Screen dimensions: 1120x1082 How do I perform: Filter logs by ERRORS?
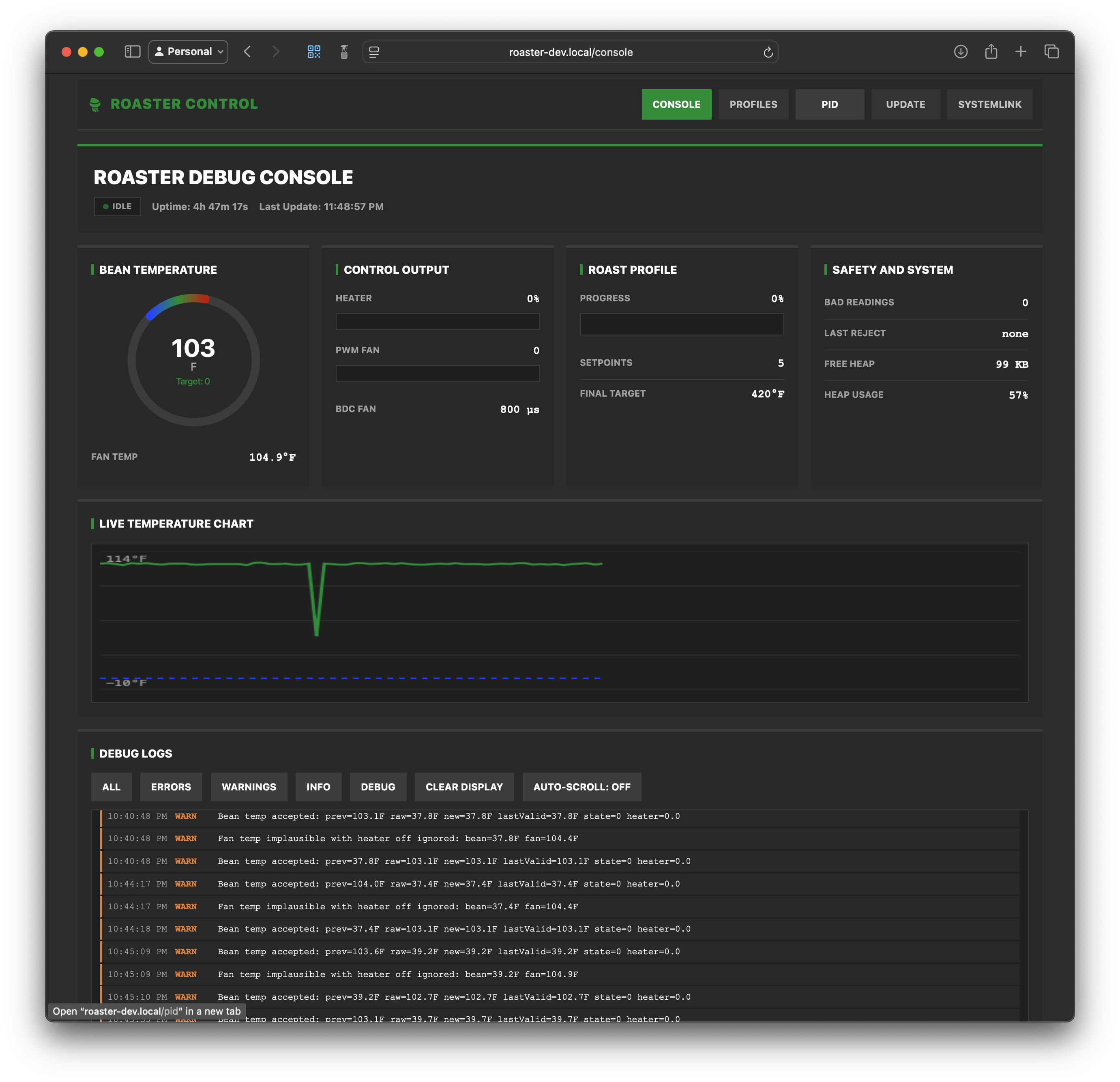[171, 787]
